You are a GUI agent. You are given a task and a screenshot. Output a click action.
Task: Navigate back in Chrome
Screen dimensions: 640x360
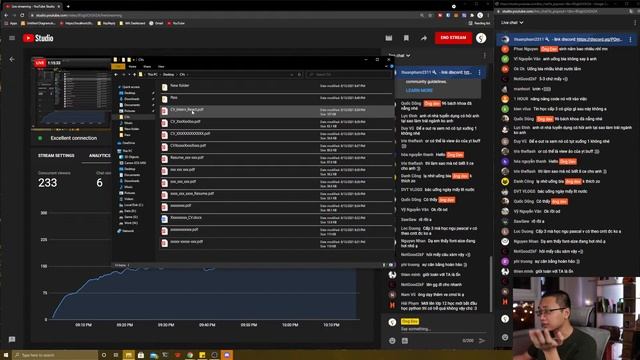[x=6, y=15]
